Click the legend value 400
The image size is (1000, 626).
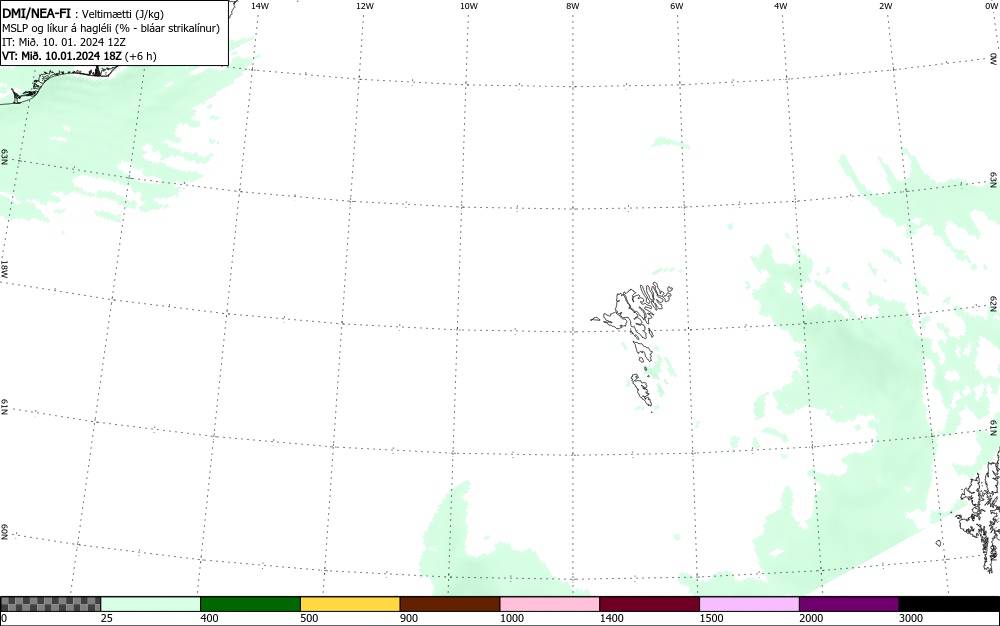point(209,618)
